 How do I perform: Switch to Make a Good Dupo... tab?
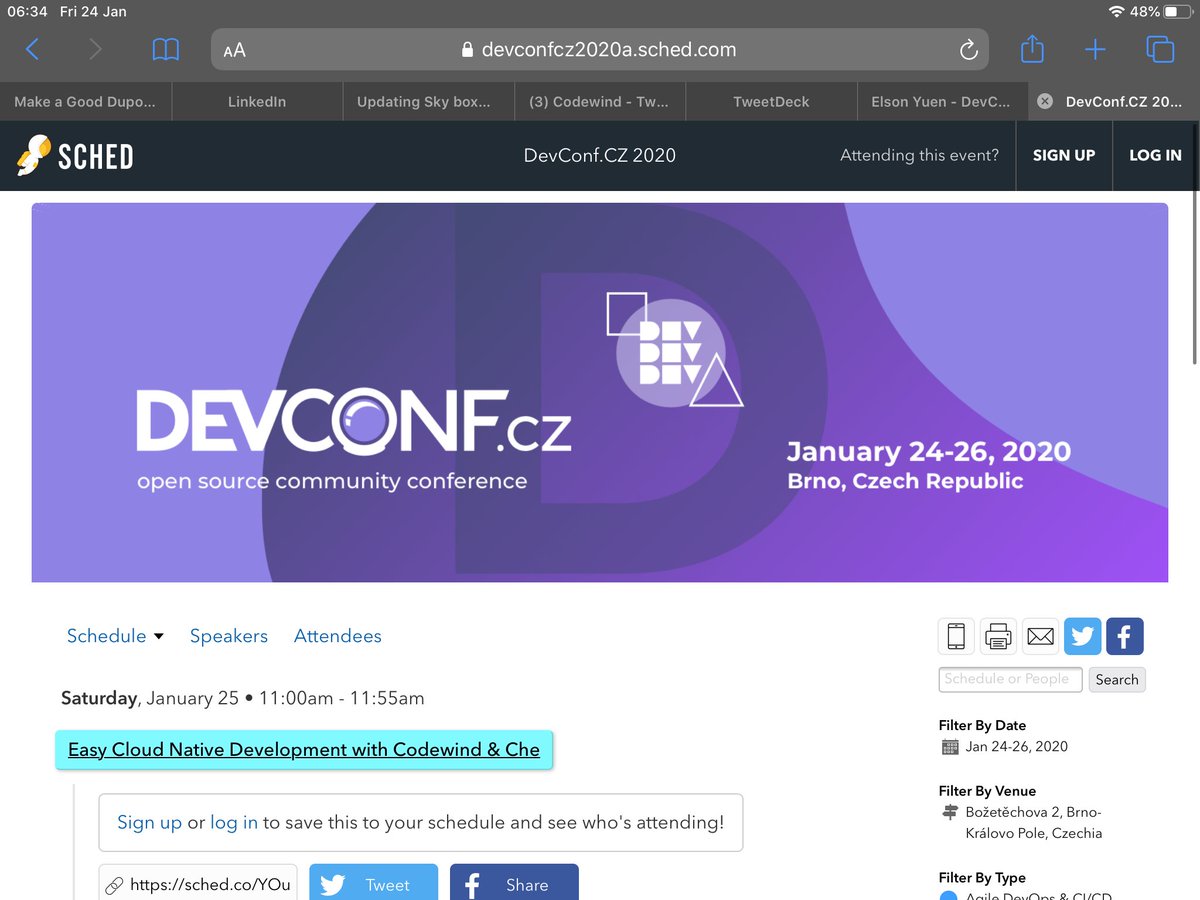coord(85,101)
